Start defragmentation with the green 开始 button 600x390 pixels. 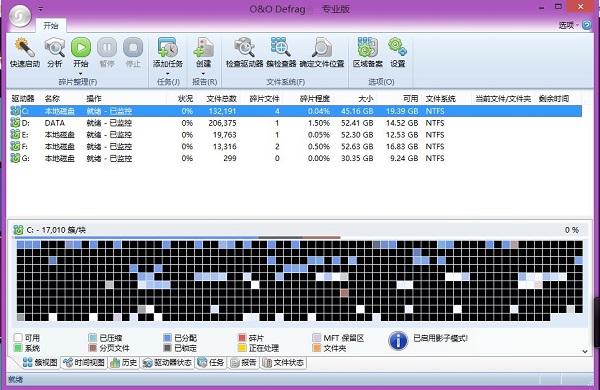[x=81, y=47]
